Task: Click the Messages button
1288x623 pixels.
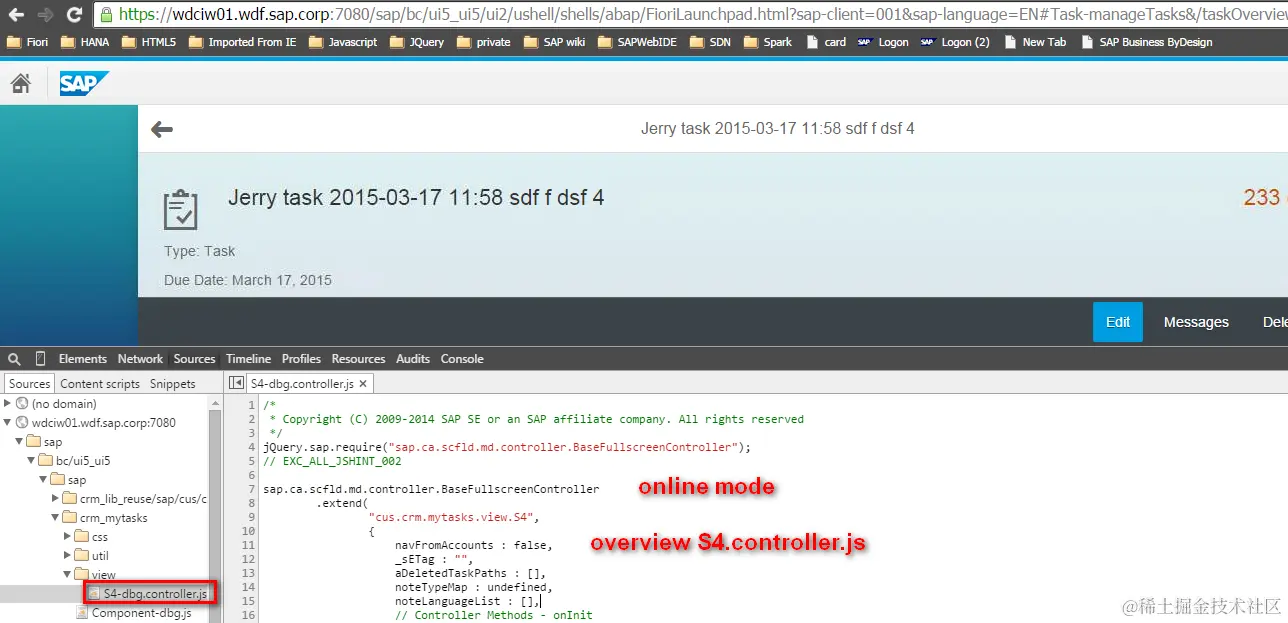Action: pos(1196,322)
